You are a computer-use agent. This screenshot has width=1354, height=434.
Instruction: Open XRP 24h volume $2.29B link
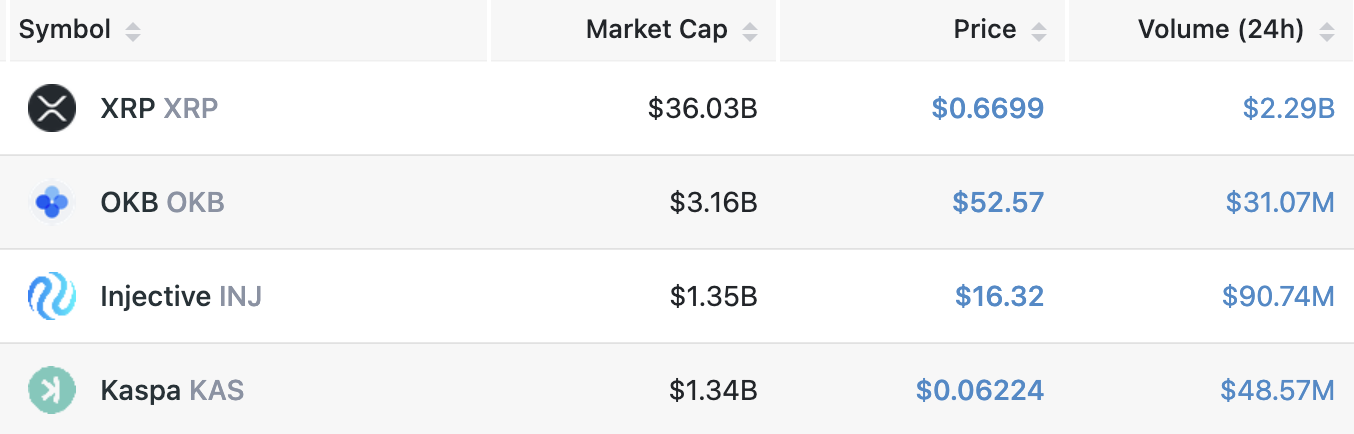coord(1288,108)
